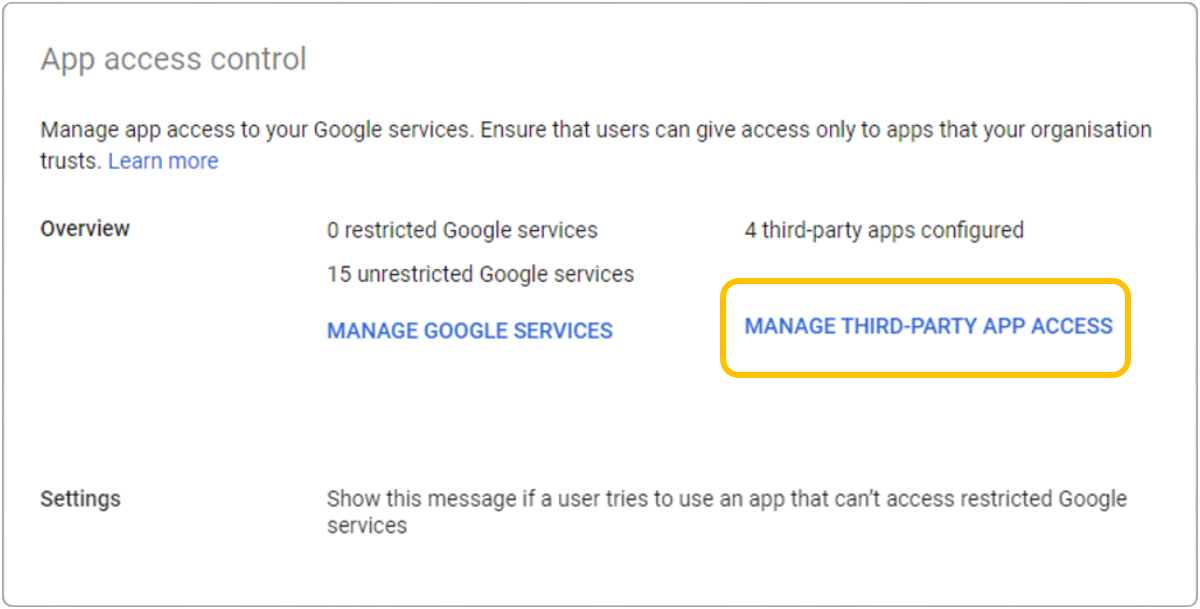The height and width of the screenshot is (609, 1200).
Task: Select the Overview section label
Action: tap(85, 229)
